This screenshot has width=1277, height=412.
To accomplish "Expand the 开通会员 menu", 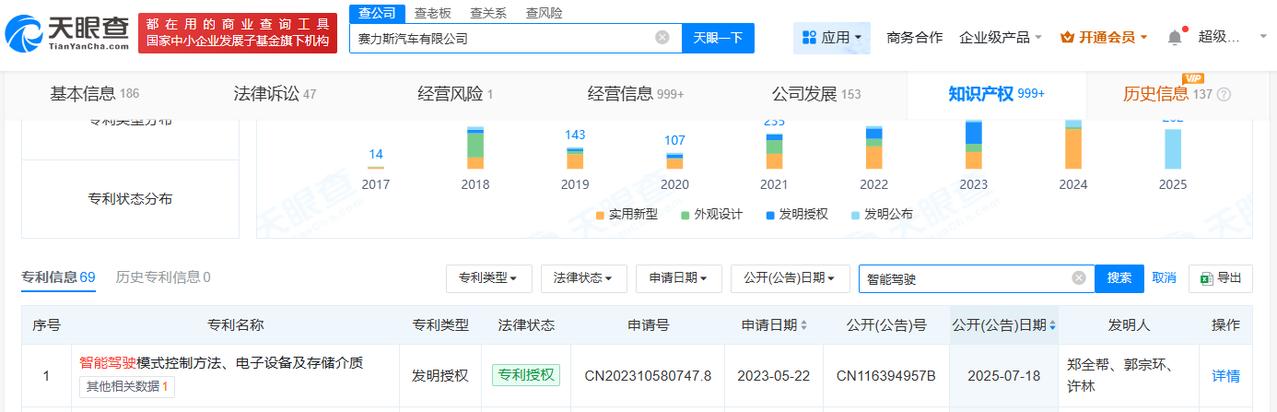I will point(1104,37).
